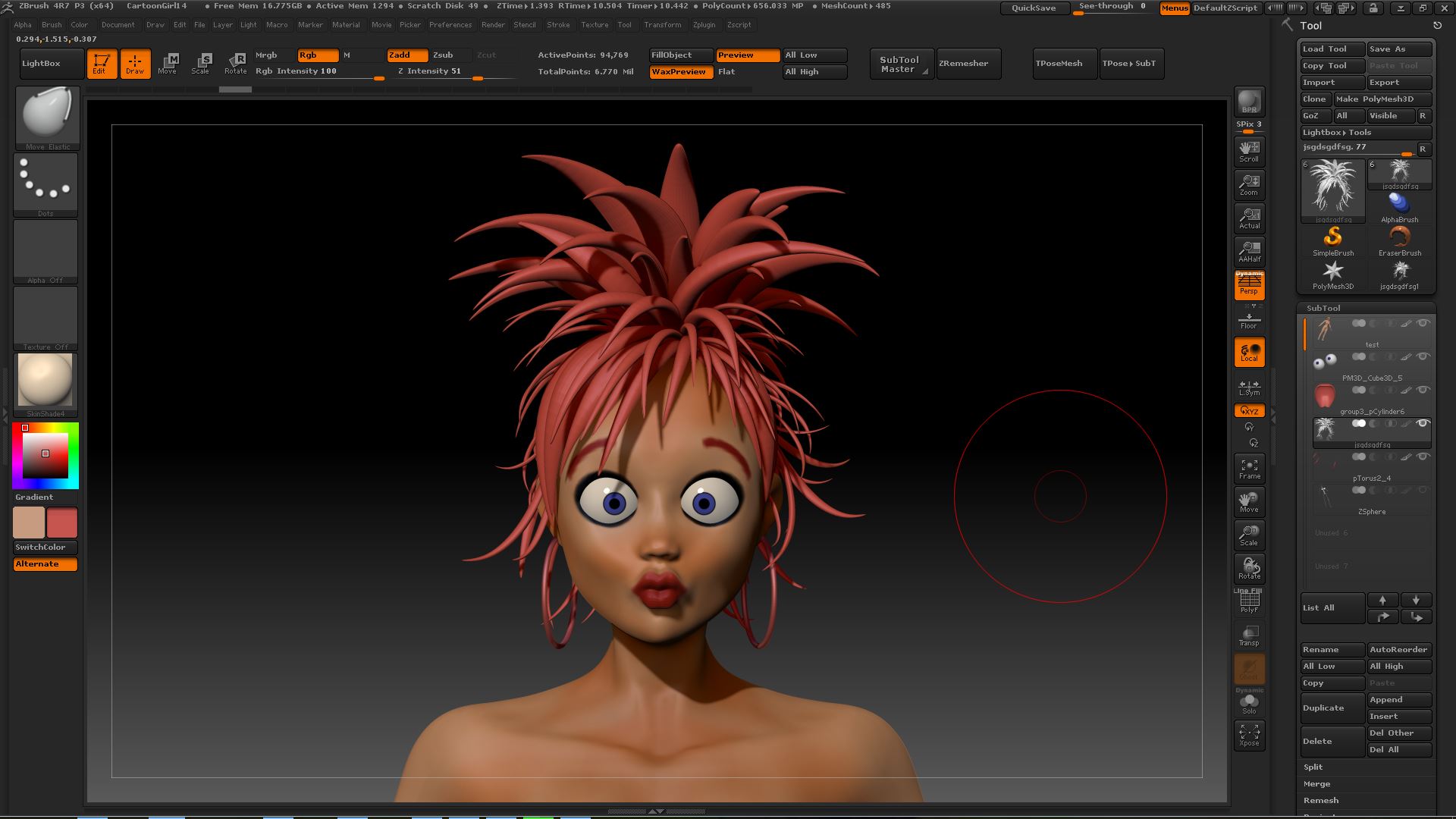1456x819 pixels.
Task: Click the L.Sym local symmetry icon
Action: click(x=1249, y=388)
